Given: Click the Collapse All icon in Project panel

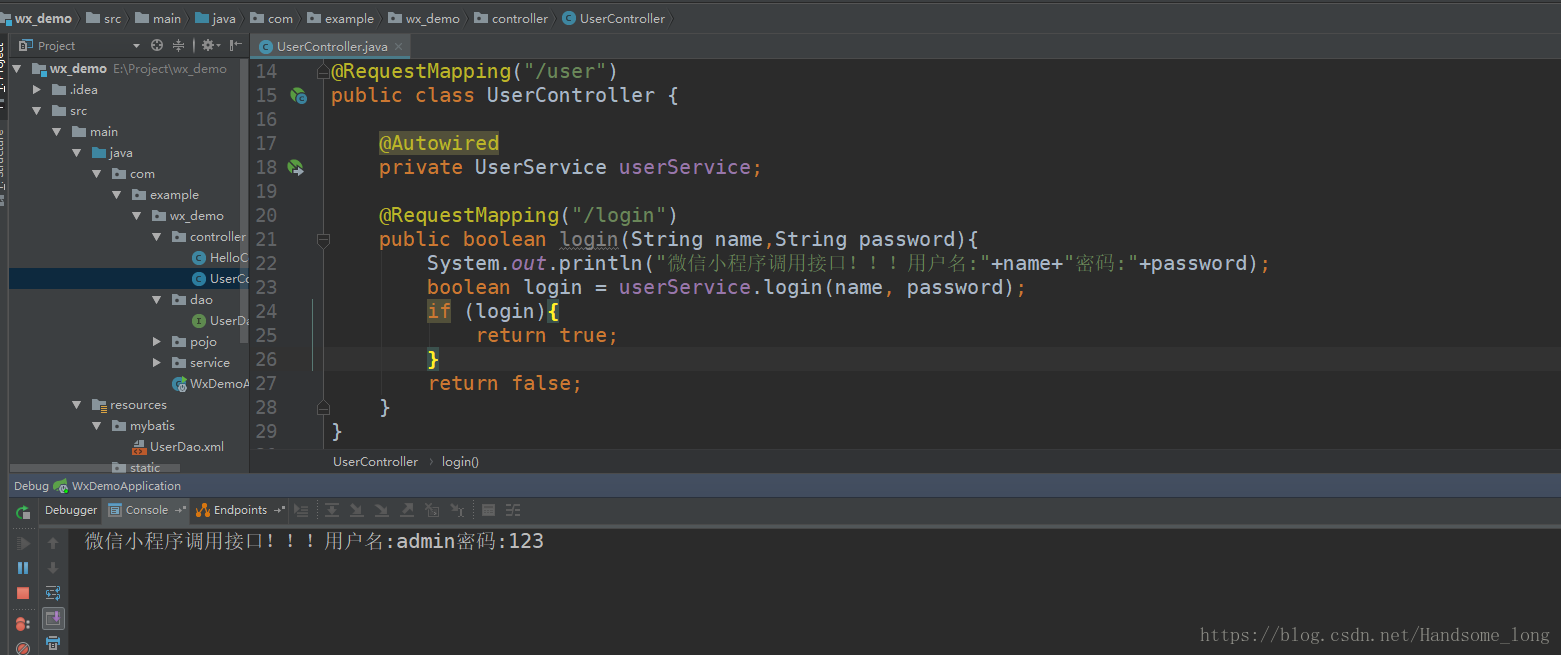Looking at the screenshot, I should pyautogui.click(x=179, y=45).
